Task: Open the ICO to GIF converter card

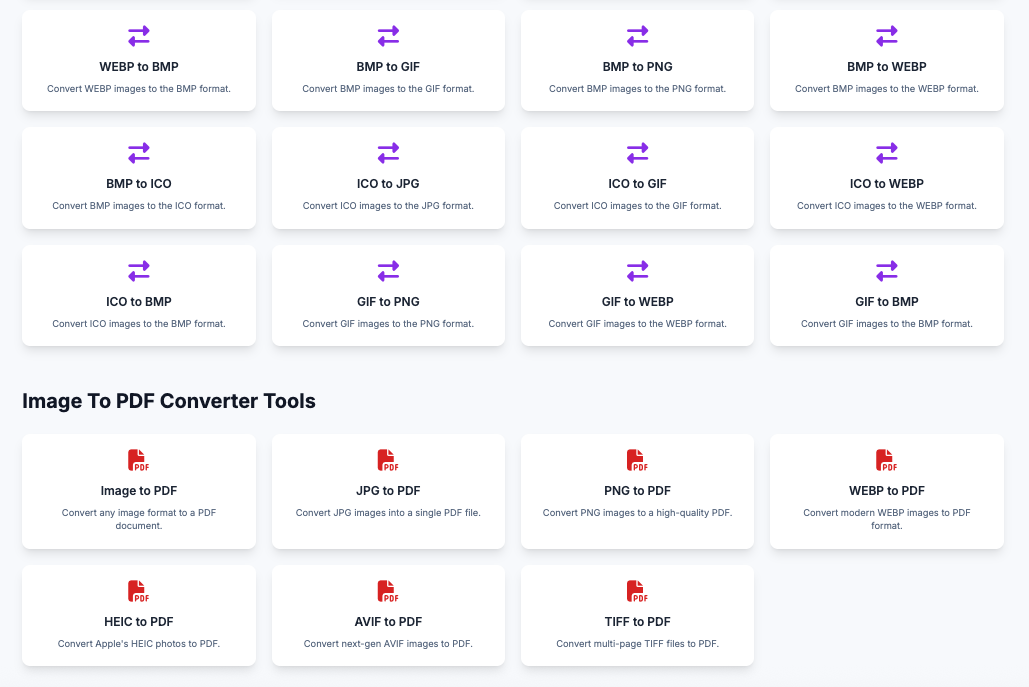Action: click(637, 178)
